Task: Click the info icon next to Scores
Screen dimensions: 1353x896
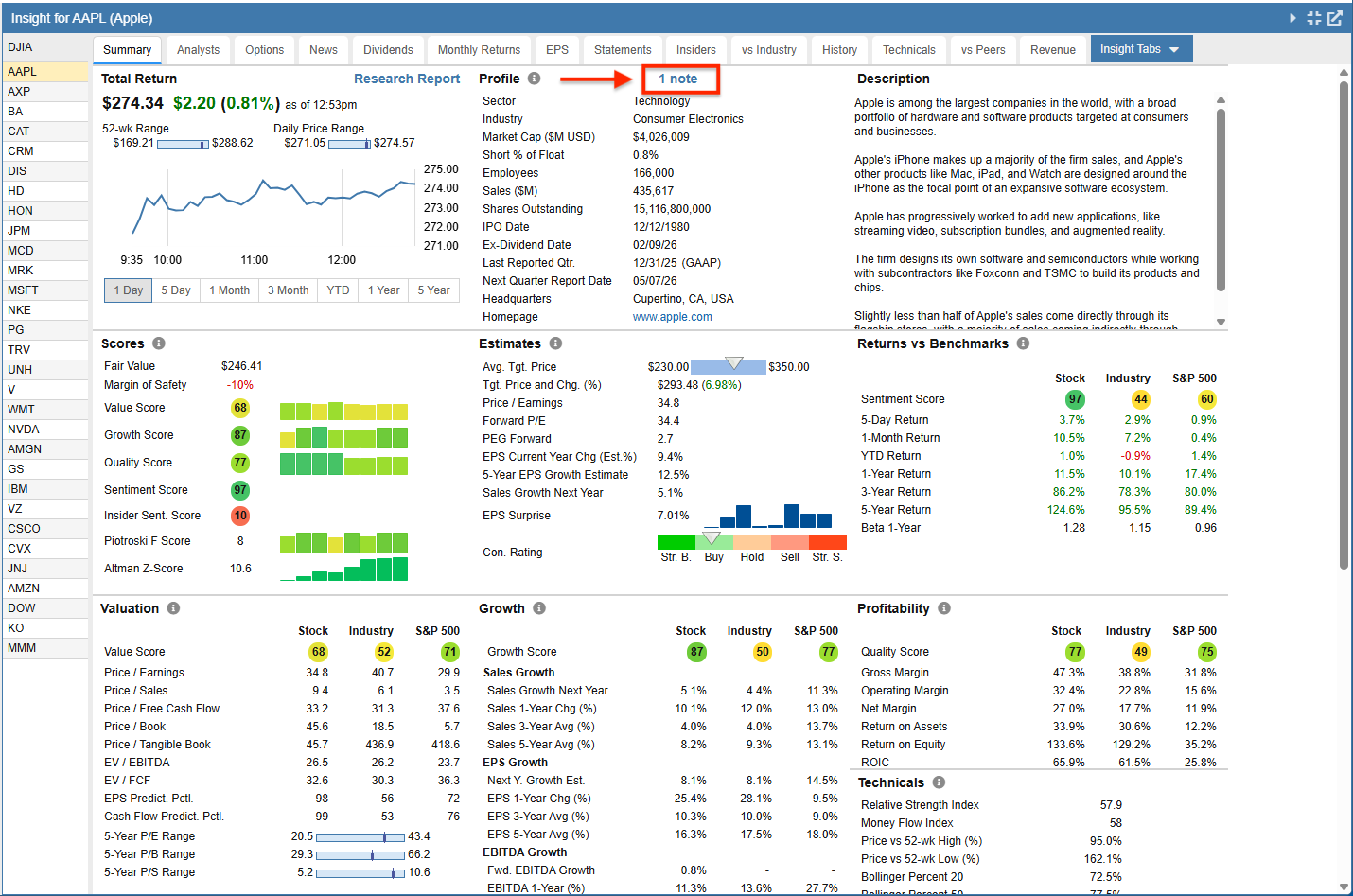Action: 159,343
